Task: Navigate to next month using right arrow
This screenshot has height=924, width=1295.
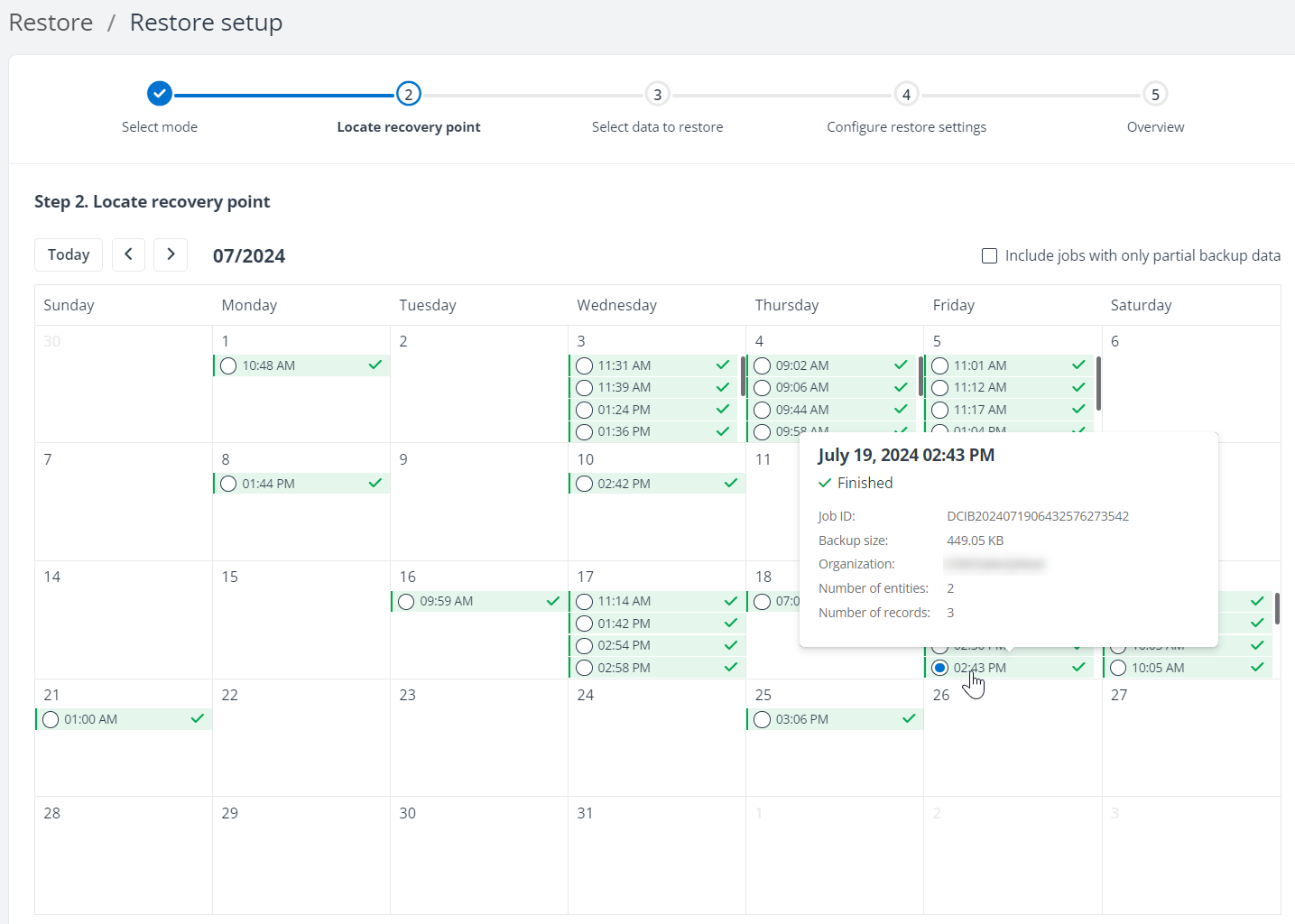Action: [171, 254]
